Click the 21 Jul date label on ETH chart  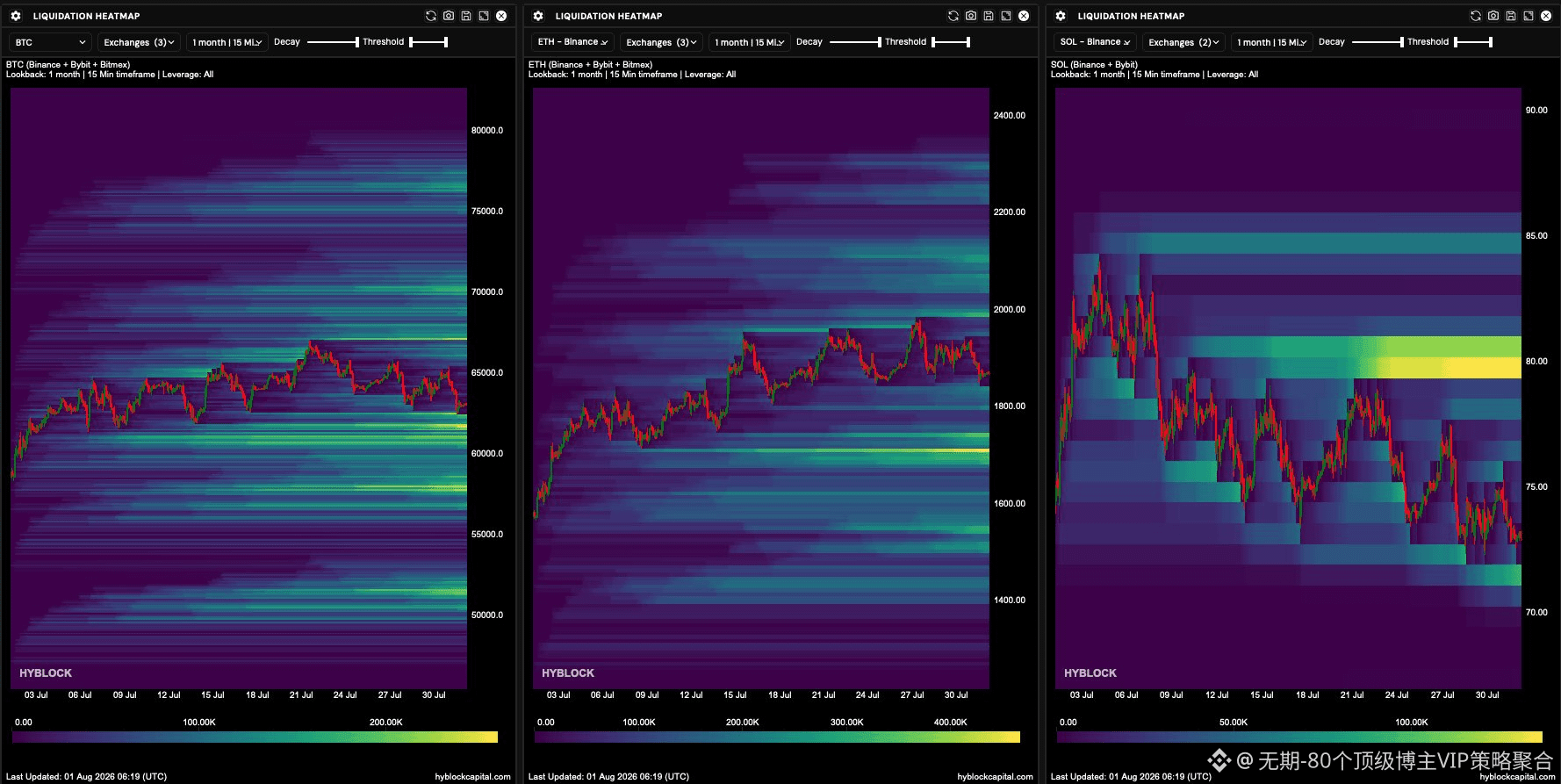[824, 695]
